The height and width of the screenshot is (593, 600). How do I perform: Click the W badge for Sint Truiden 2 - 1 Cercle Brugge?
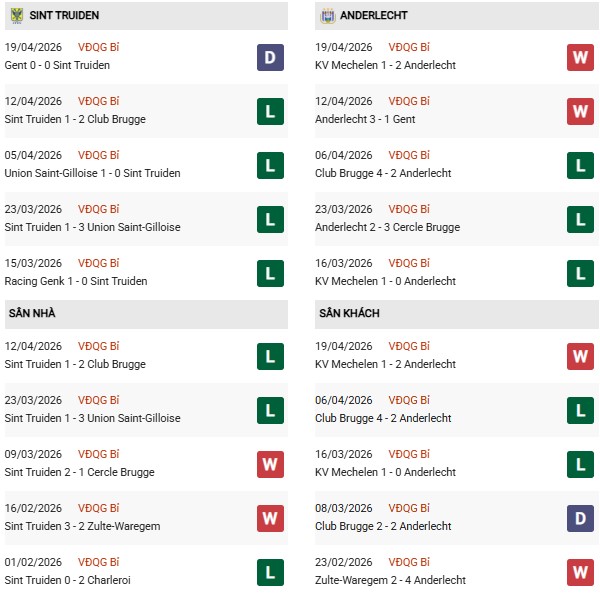(x=270, y=464)
